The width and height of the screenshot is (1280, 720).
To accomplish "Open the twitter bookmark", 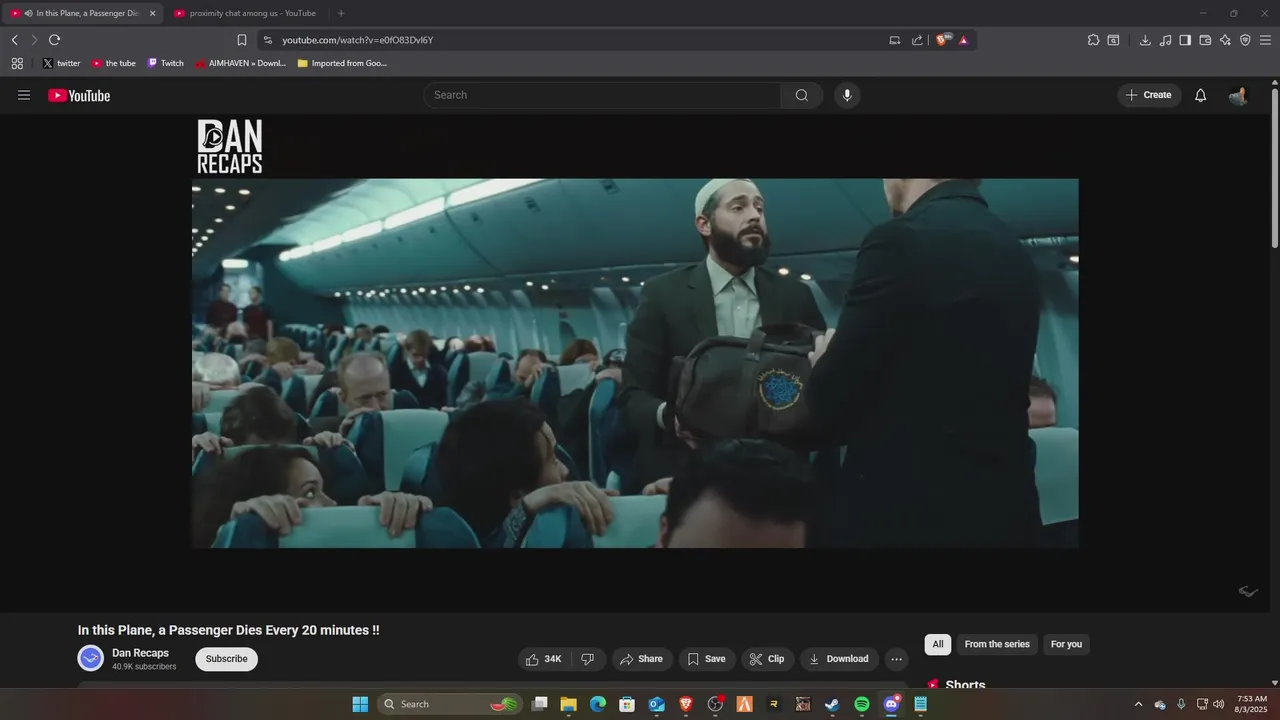I will (x=61, y=63).
